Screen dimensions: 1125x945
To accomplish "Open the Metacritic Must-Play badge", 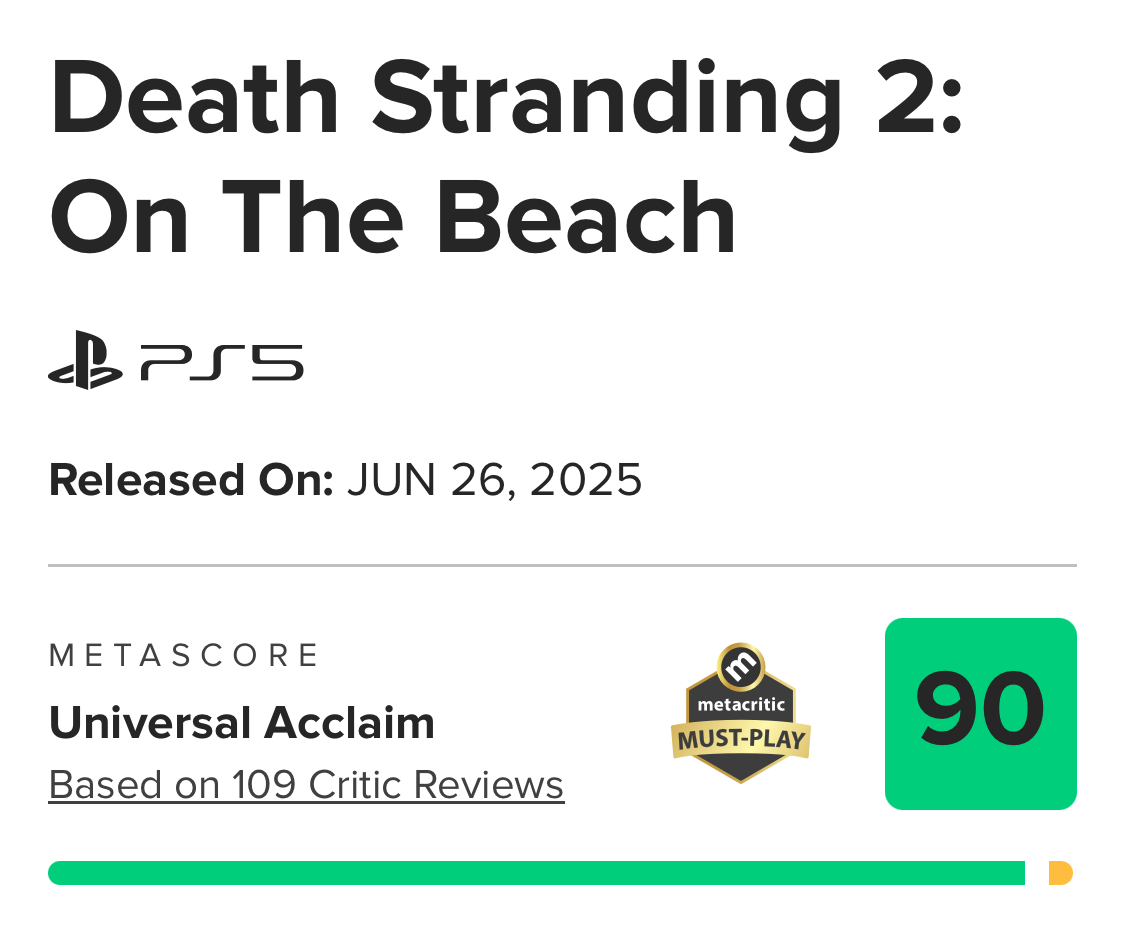I will point(741,713).
